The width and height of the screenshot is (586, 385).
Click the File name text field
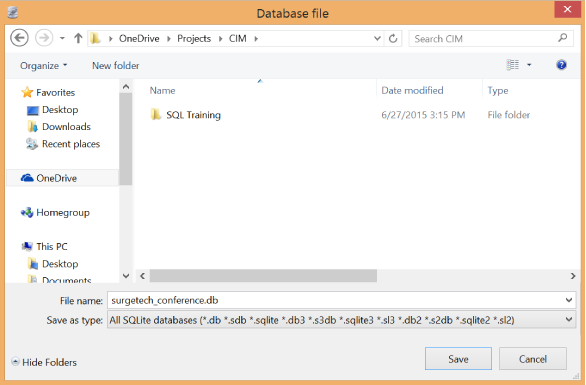335,301
